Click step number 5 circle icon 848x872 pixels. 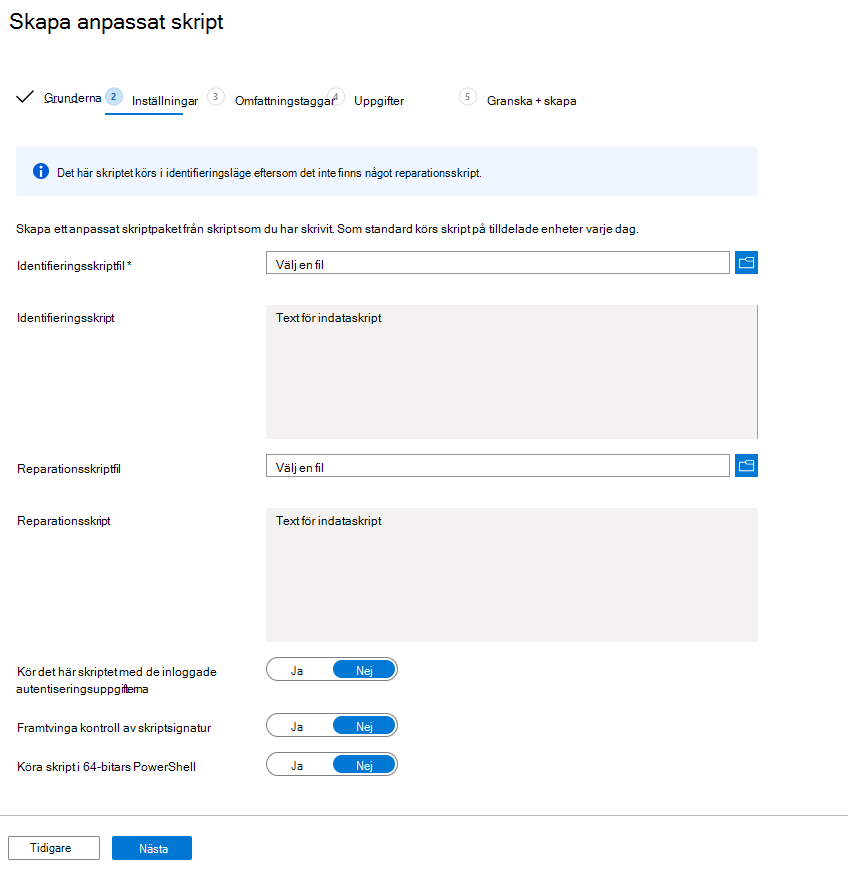[x=468, y=97]
